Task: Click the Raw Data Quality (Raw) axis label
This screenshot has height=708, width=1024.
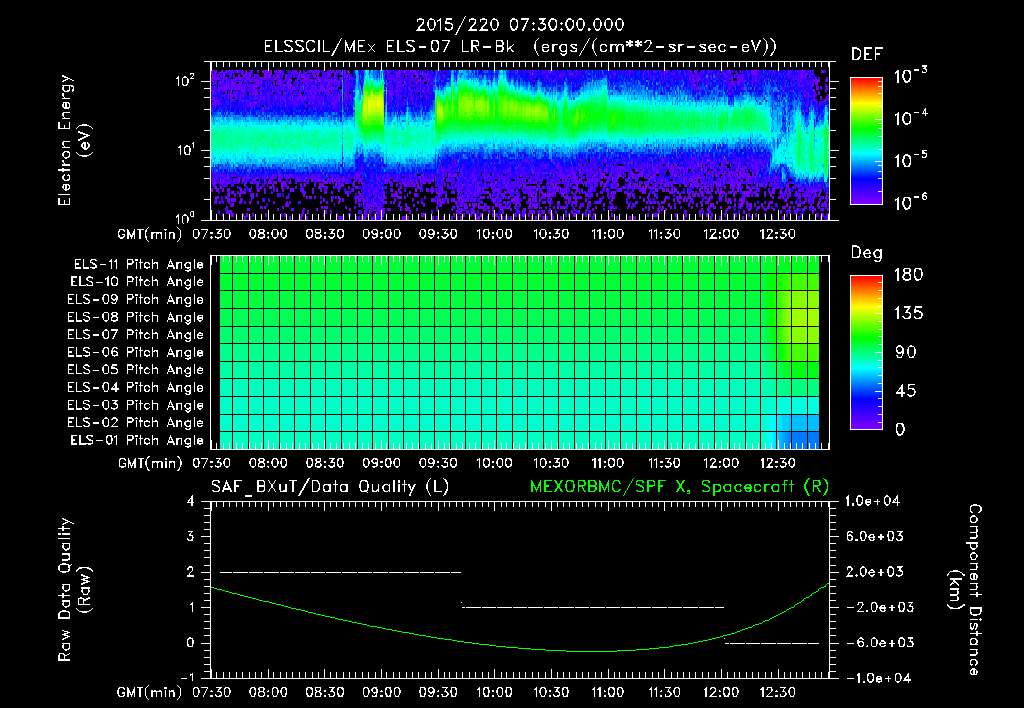Action: pyautogui.click(x=74, y=590)
